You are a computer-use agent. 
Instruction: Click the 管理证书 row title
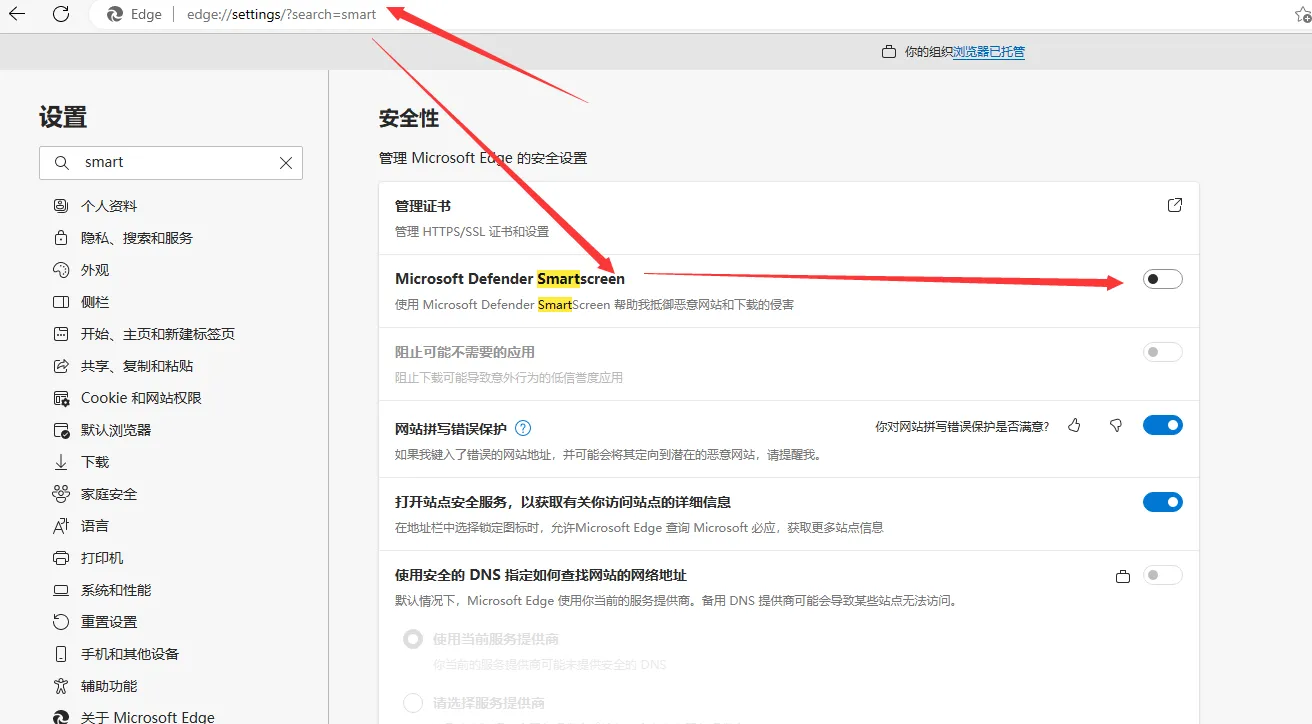[423, 206]
